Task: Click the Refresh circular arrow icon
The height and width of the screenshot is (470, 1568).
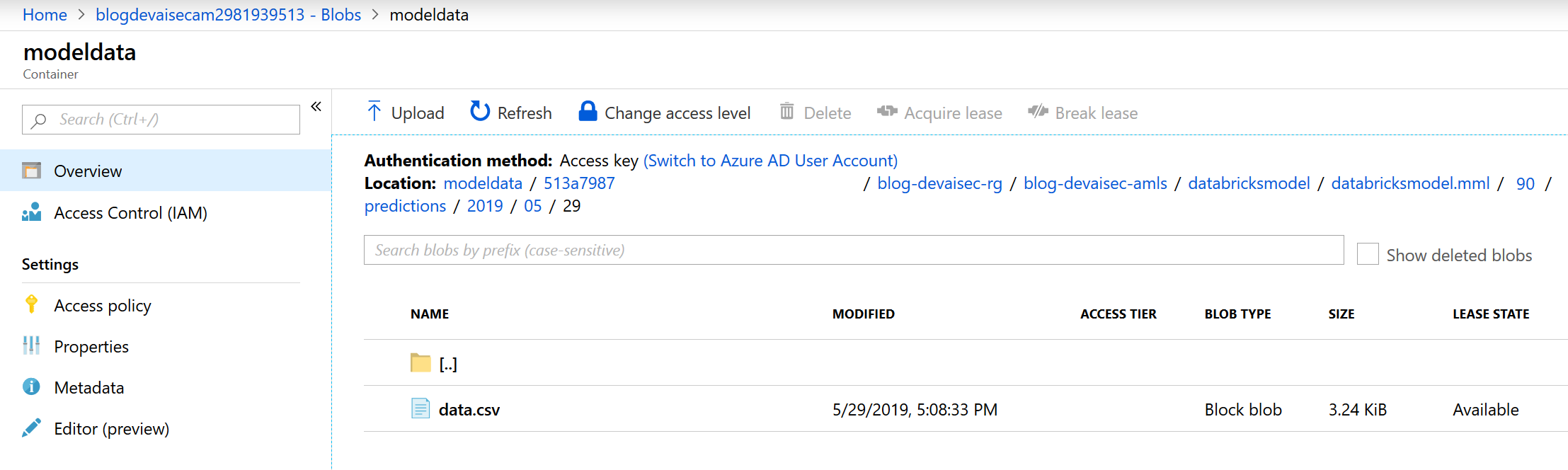Action: (x=480, y=111)
